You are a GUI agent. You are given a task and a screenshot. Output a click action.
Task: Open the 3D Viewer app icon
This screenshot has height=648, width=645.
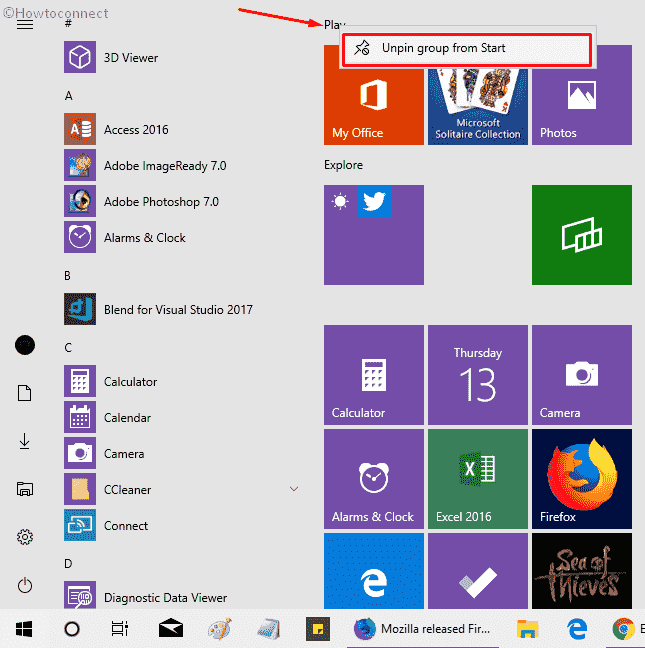pos(80,57)
